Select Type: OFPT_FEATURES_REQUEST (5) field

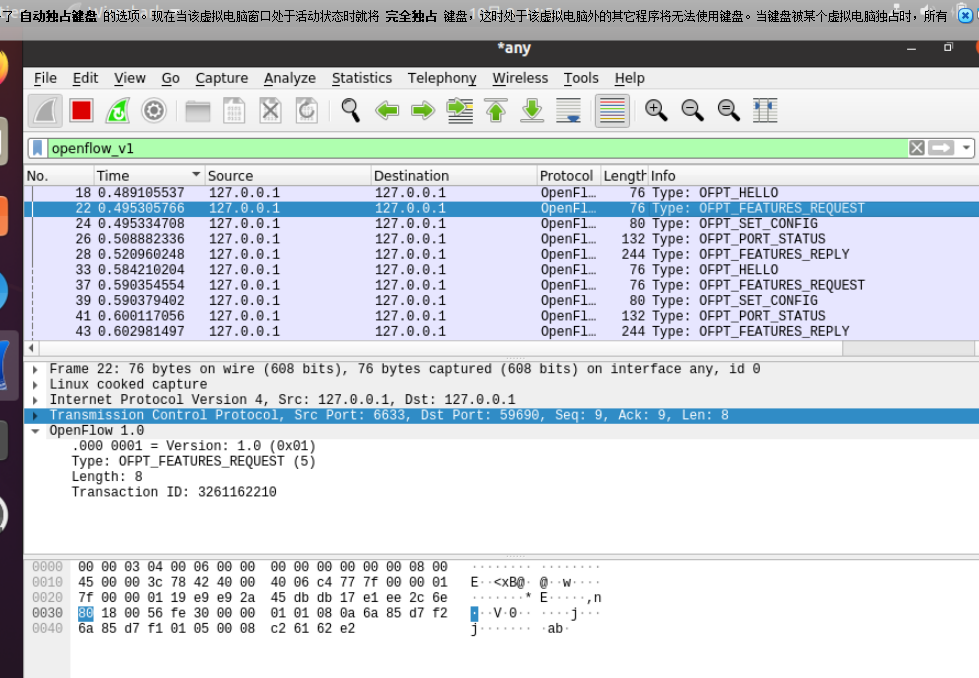click(x=194, y=461)
